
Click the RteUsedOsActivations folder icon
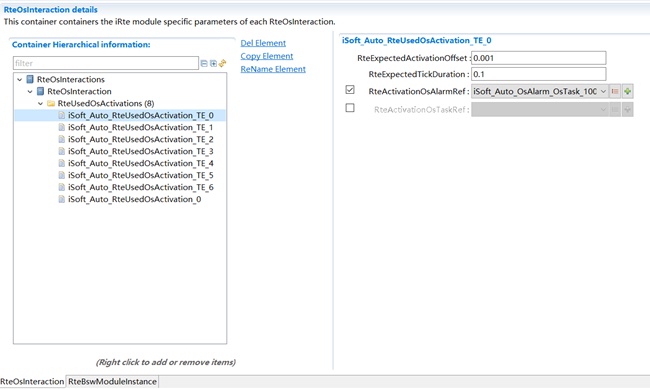tap(51, 103)
